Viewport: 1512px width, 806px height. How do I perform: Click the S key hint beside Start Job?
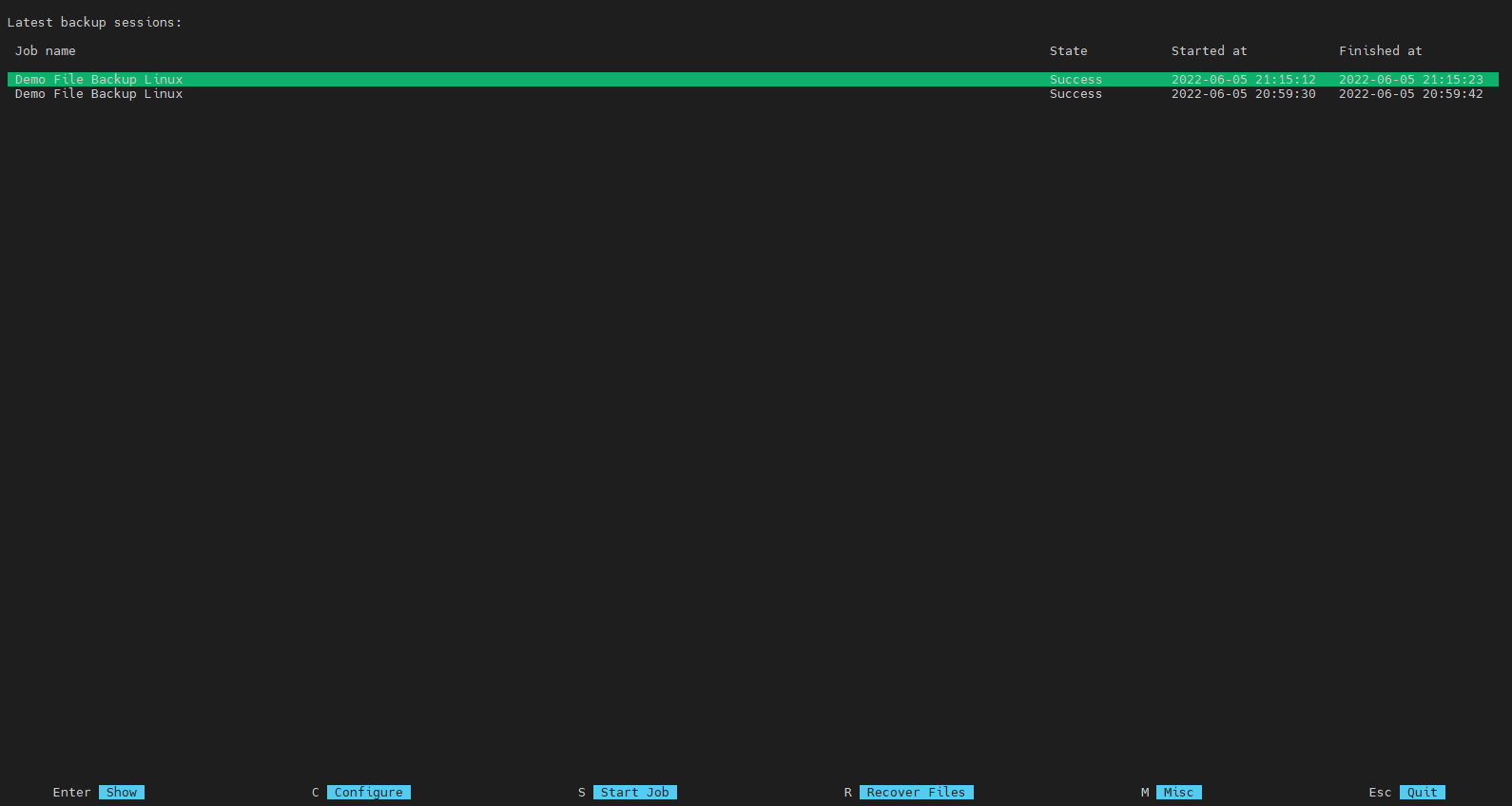click(582, 793)
